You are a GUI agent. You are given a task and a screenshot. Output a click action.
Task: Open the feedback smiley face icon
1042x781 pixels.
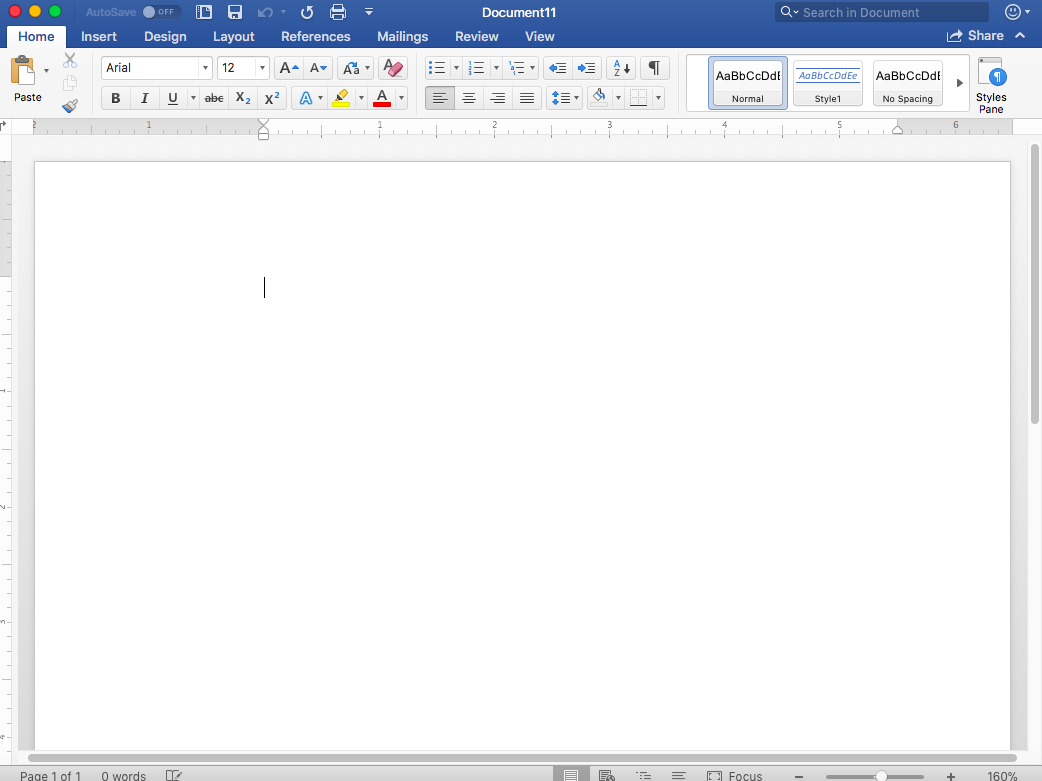pos(1012,12)
